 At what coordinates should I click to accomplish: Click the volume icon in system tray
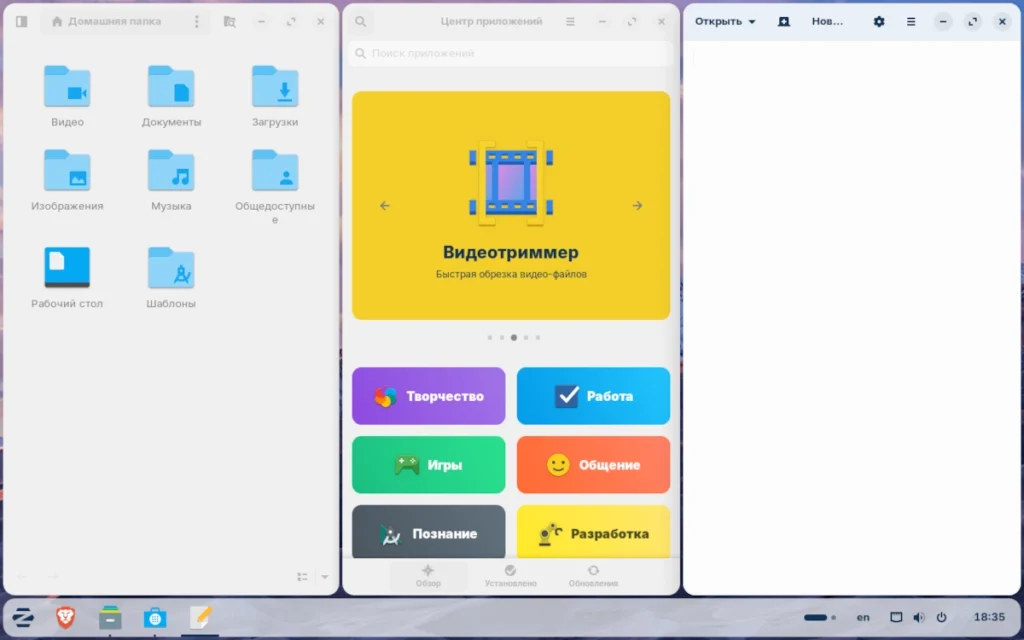919,617
